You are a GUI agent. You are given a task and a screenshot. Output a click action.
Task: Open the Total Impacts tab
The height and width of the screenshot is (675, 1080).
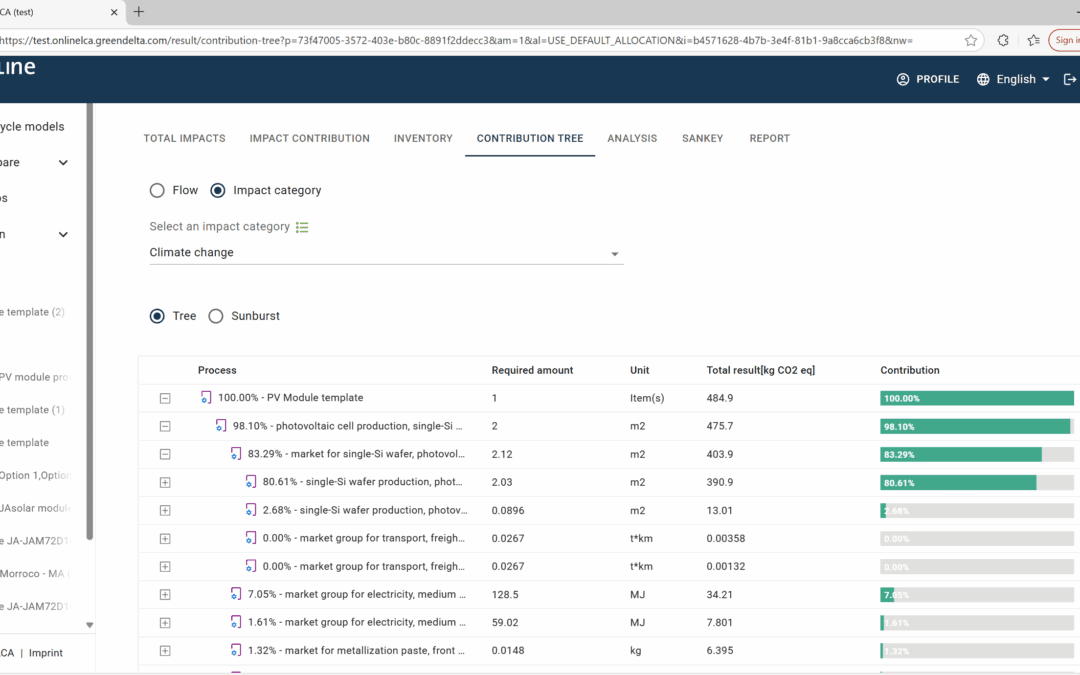click(x=184, y=138)
